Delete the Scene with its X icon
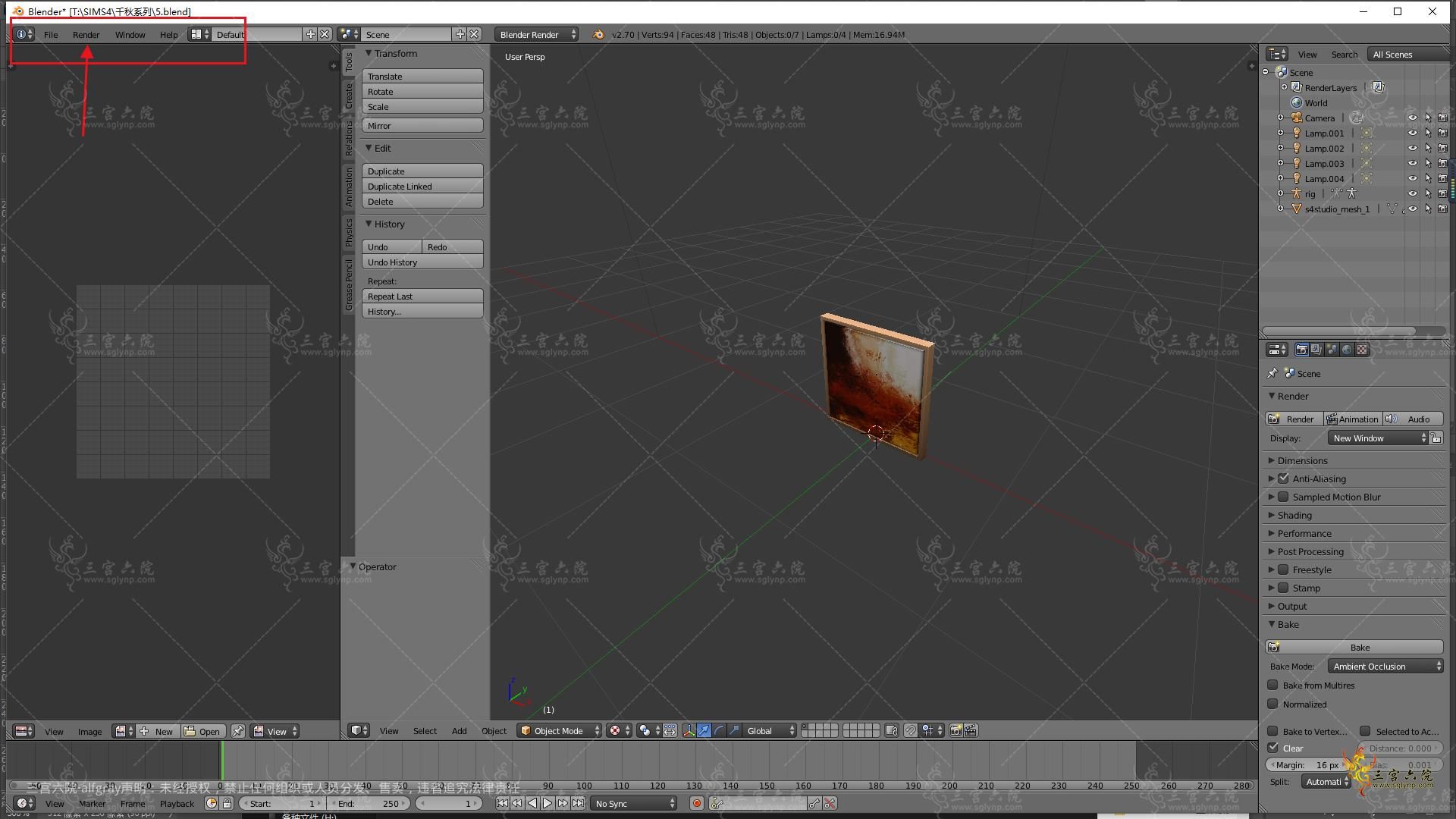 pos(474,35)
